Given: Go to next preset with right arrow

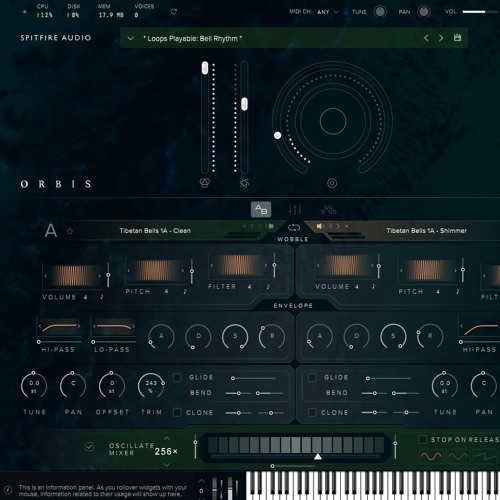Looking at the screenshot, I should click(x=441, y=38).
